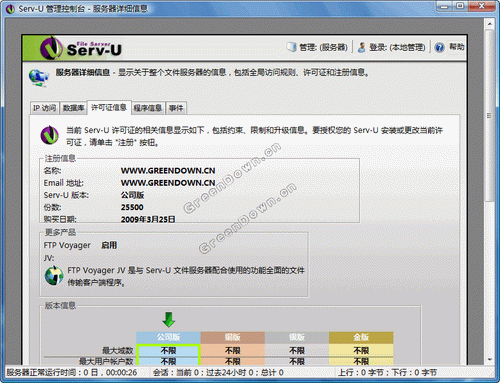Switch to the IP 访问 tab
The image size is (500, 383).
pos(44,108)
